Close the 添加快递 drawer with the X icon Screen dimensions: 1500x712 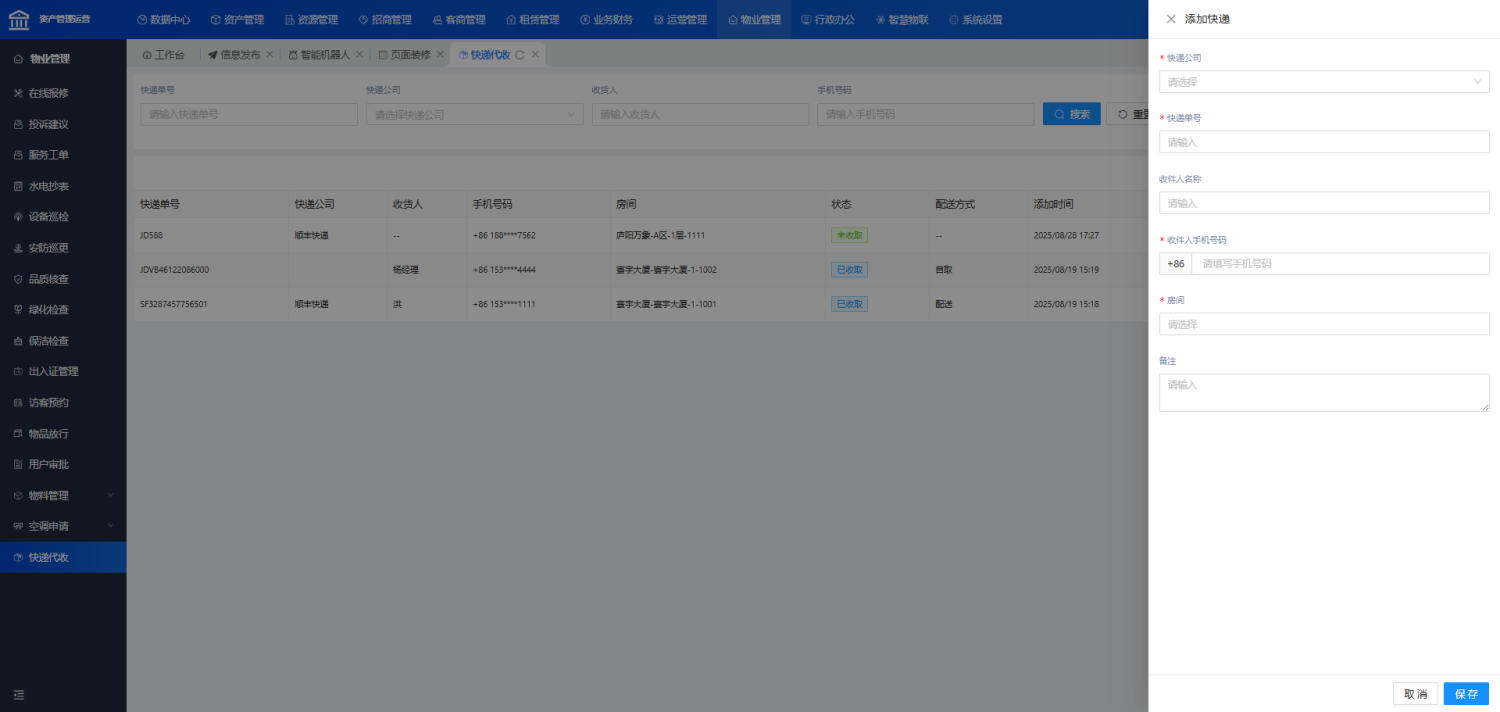point(1171,19)
